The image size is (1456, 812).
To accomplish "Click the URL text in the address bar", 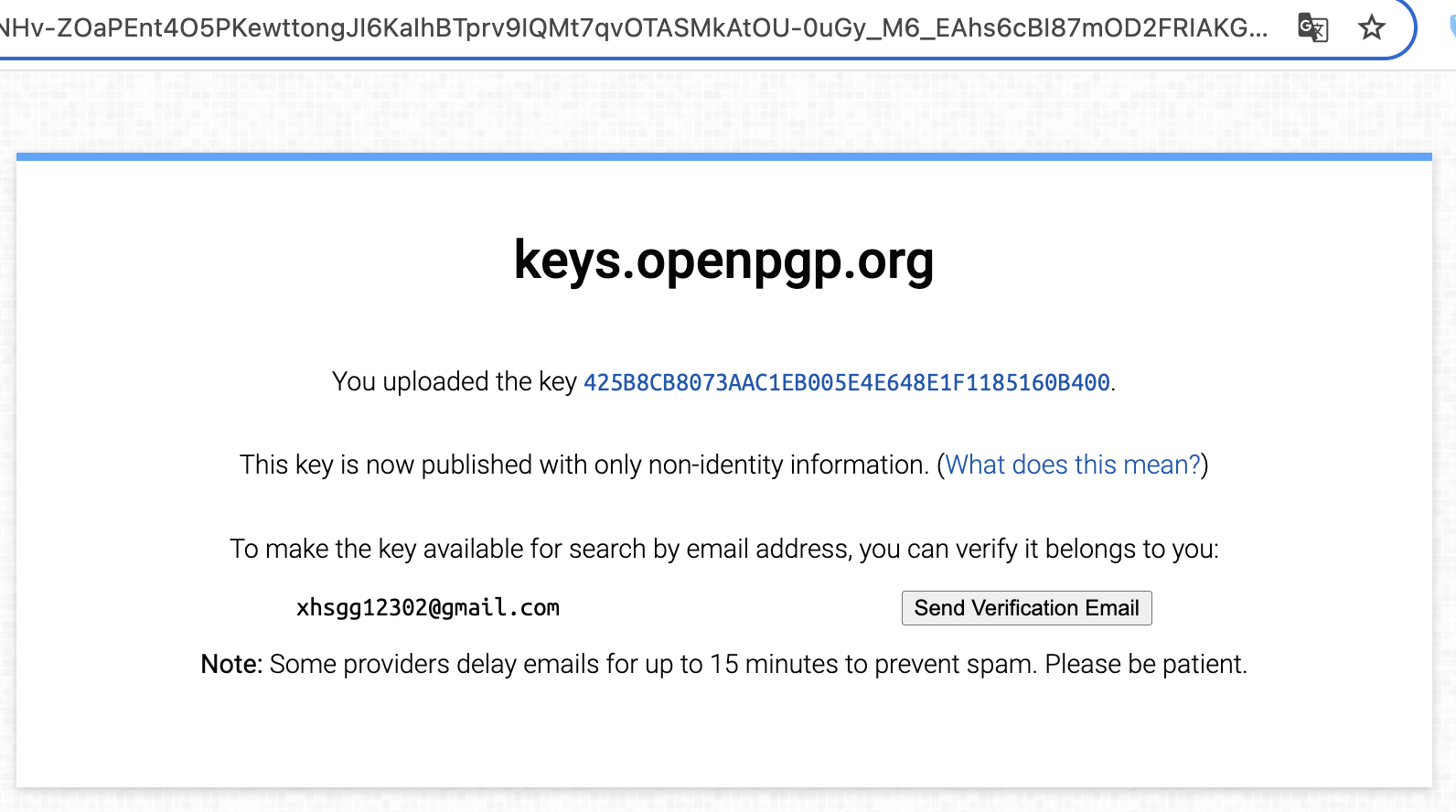I will (631, 28).
